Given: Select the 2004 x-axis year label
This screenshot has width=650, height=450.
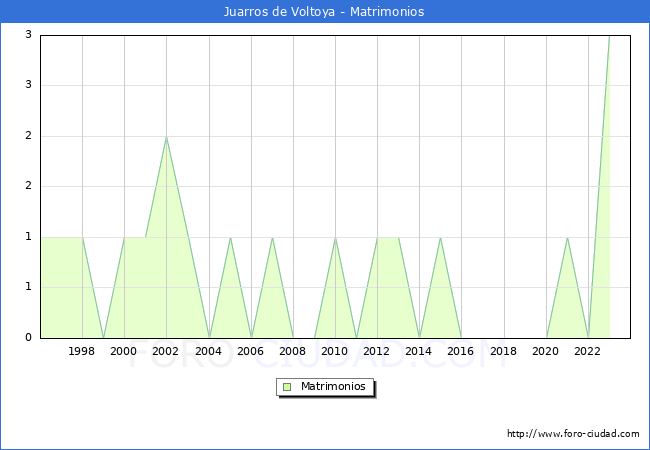Looking at the screenshot, I should click(x=208, y=351).
